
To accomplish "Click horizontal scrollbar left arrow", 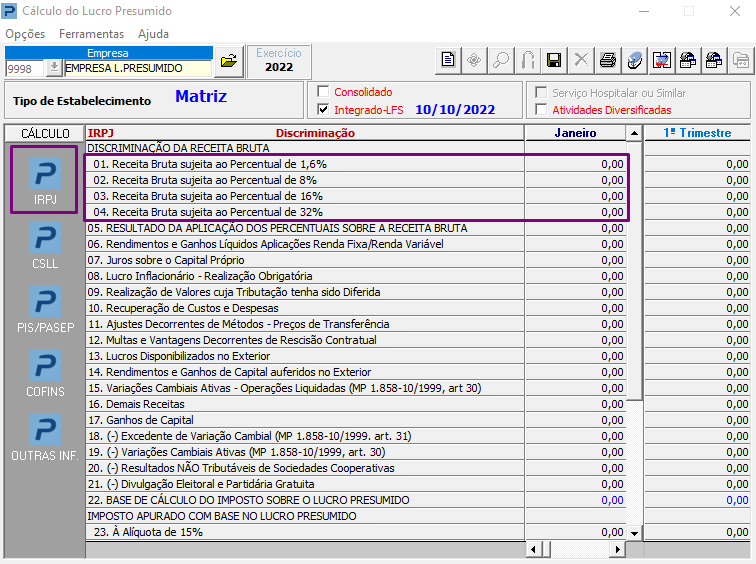I will coord(533,549).
